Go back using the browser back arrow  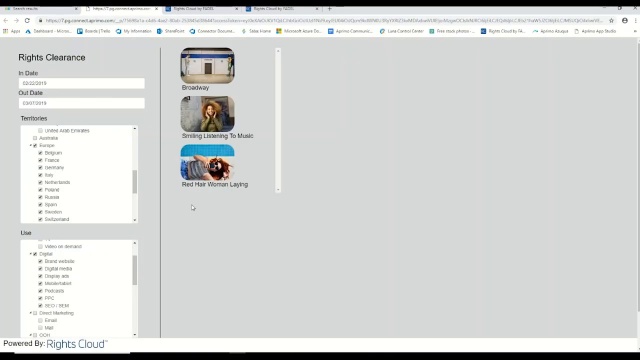point(6,20)
